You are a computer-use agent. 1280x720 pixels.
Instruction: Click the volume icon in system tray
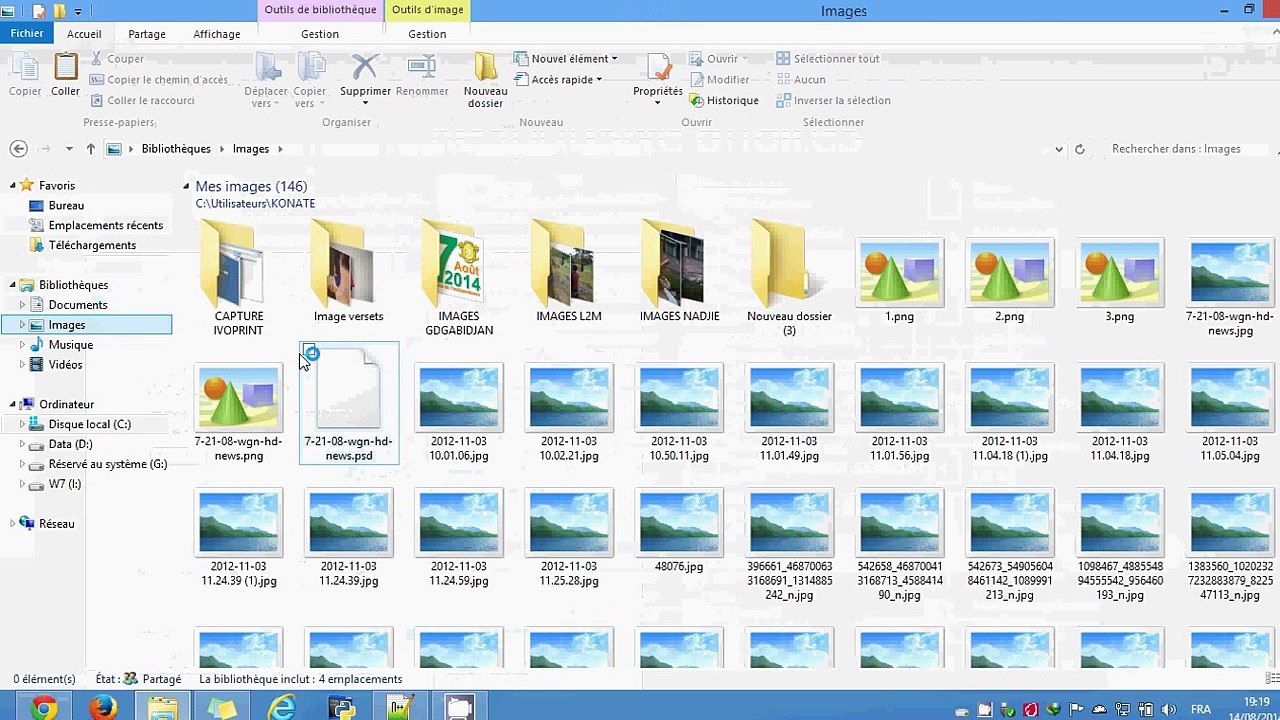[1169, 710]
